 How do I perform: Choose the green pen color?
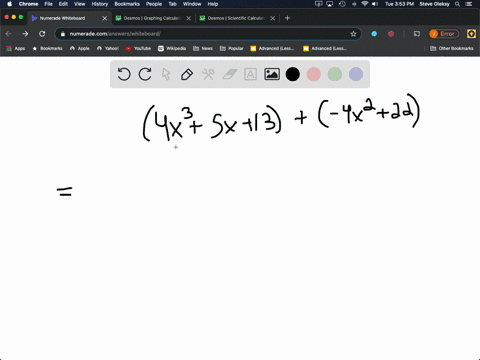(x=335, y=74)
